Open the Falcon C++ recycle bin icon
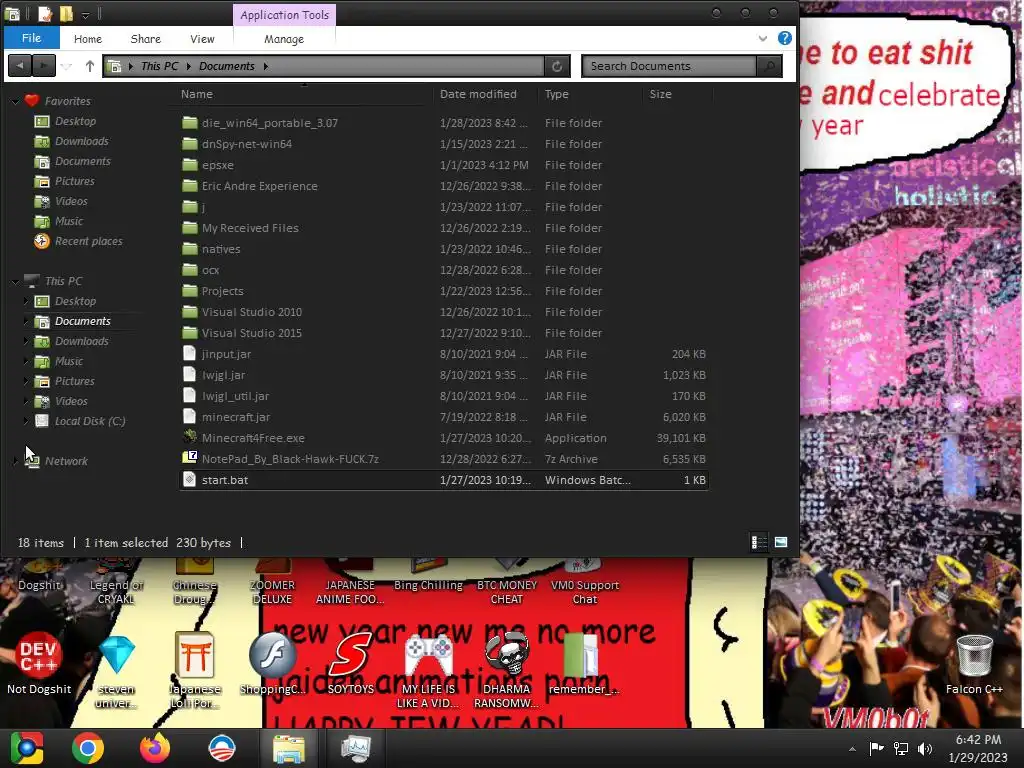 coord(974,664)
